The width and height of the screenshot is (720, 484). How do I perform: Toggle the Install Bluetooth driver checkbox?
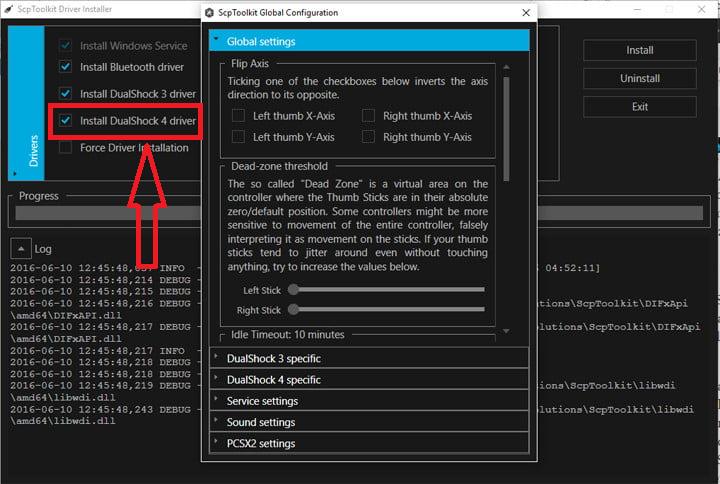click(66, 67)
